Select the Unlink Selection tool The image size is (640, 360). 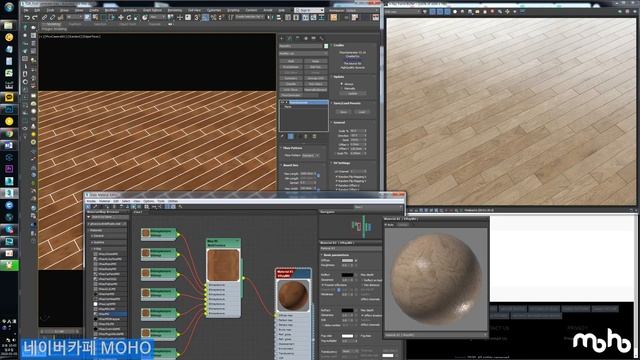[x=52, y=18]
